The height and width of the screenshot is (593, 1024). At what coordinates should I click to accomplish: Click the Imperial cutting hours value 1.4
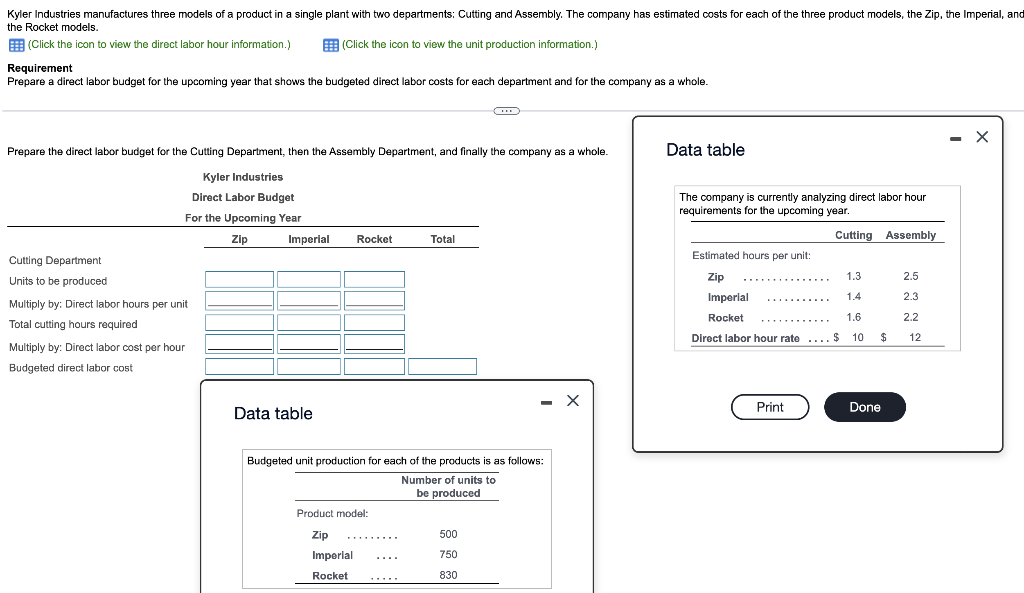(x=854, y=296)
